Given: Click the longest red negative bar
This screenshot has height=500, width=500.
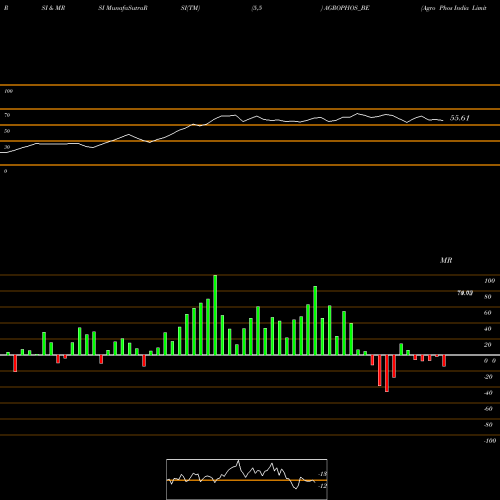Looking at the screenshot, I should [x=387, y=373].
